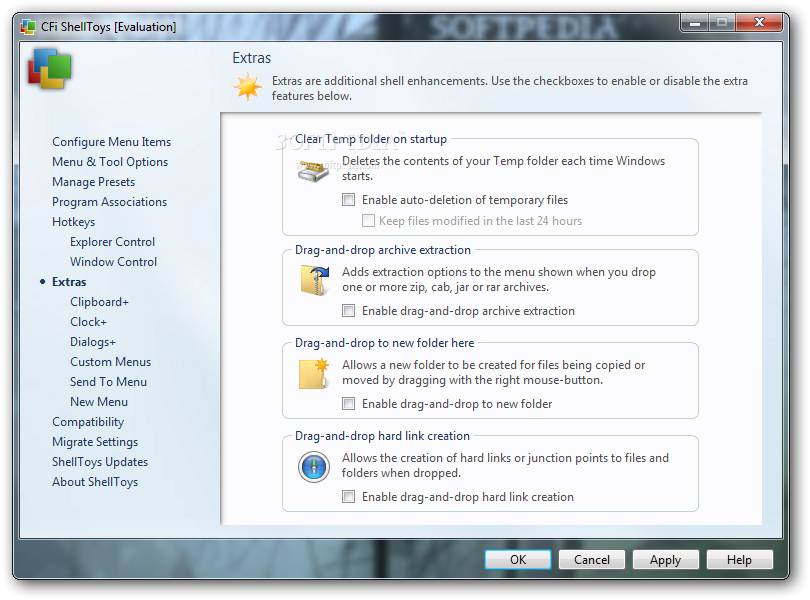The width and height of the screenshot is (810, 600).
Task: Click the Apply button
Action: coord(665,560)
